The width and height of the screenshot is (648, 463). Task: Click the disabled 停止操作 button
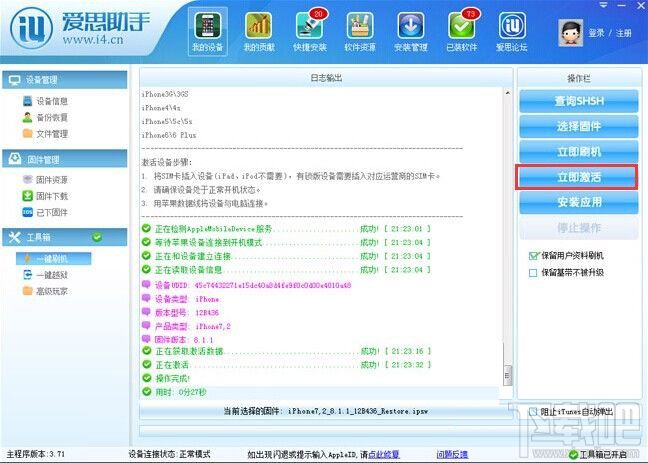579,228
